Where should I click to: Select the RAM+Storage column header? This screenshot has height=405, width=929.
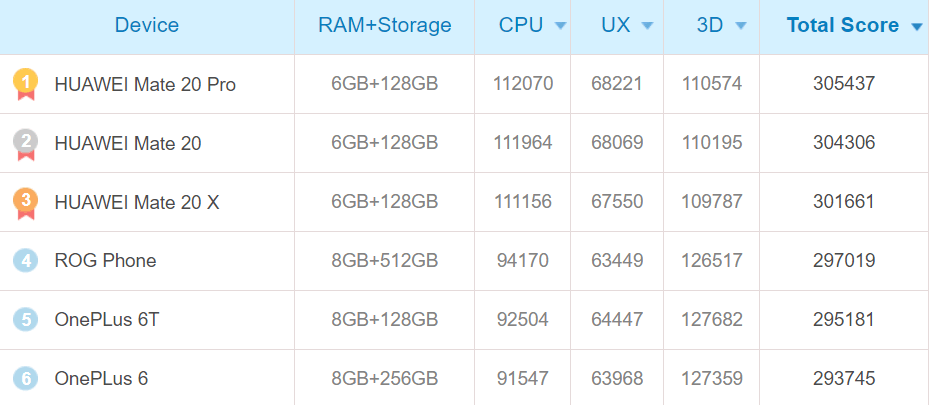385,26
